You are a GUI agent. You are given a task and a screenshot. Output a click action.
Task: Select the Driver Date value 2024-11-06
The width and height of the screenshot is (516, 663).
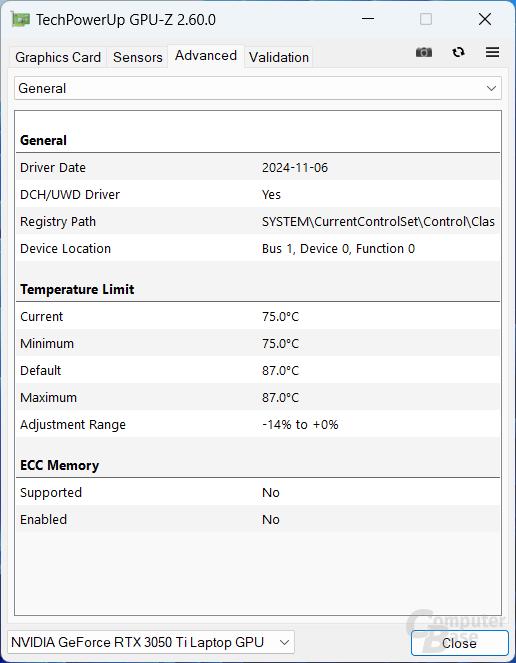295,168
